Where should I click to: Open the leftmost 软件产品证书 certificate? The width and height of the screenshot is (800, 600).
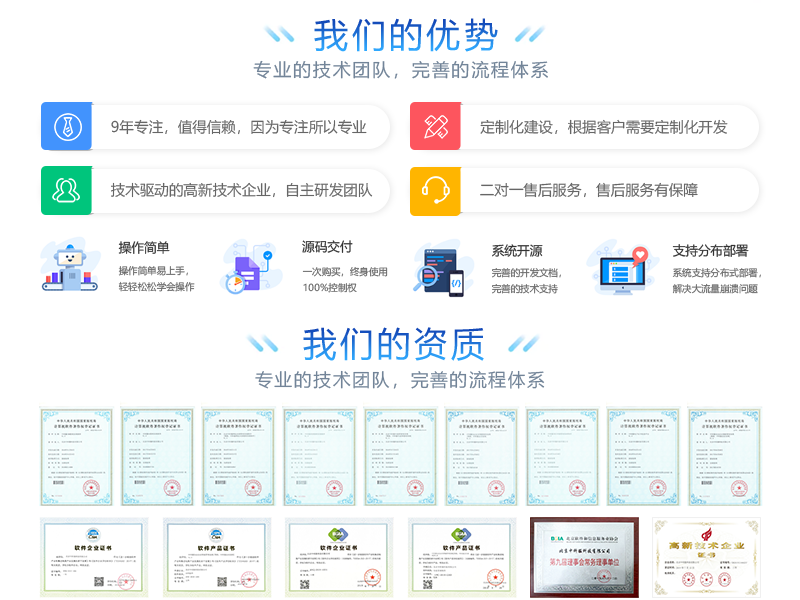coord(217,557)
